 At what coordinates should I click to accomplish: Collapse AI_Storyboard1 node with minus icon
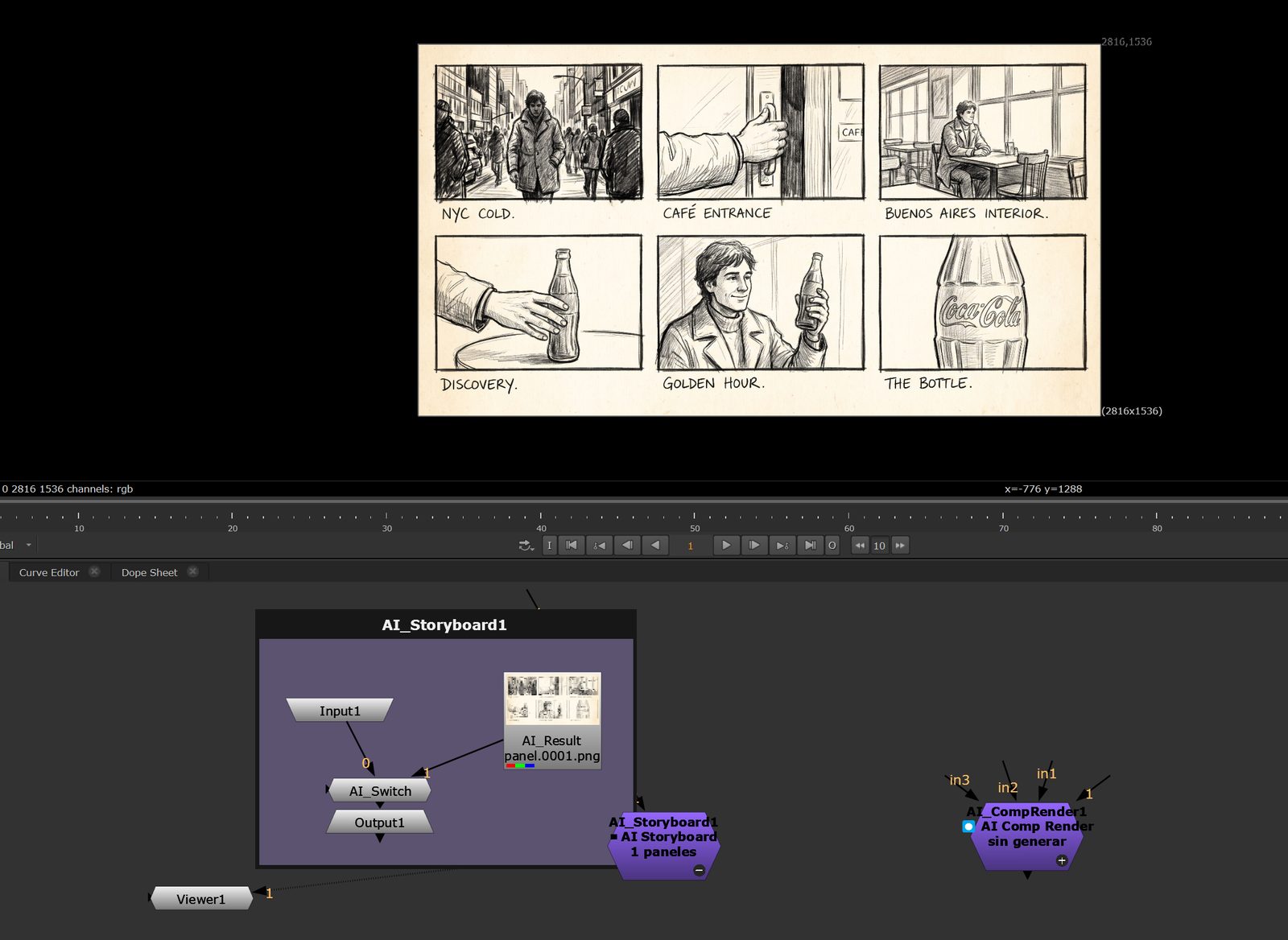coord(699,870)
